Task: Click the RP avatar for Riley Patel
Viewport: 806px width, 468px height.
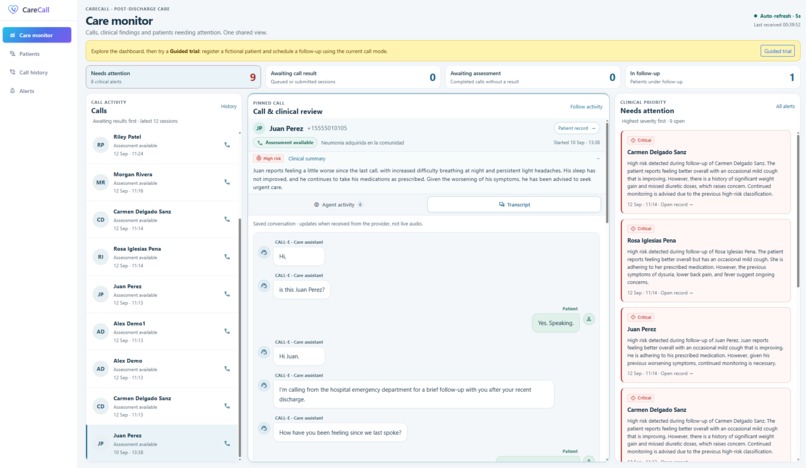Action: coord(101,145)
